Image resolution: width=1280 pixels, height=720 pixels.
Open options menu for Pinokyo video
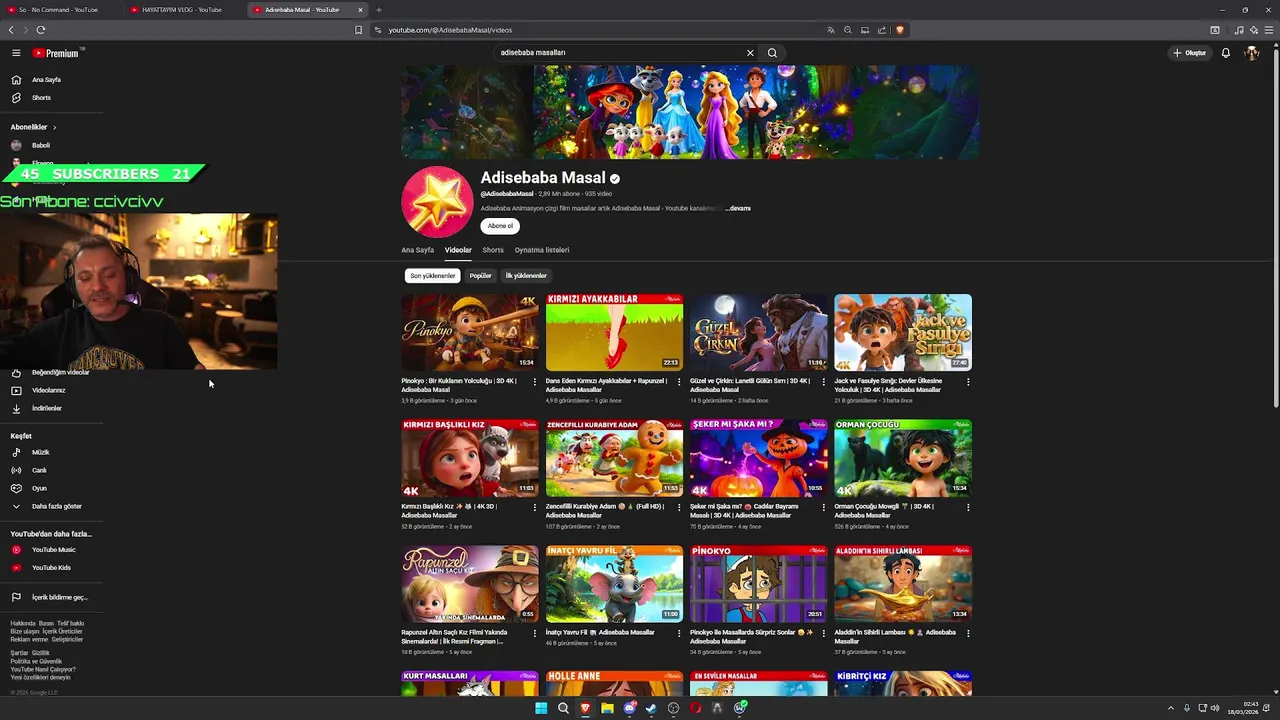[534, 381]
